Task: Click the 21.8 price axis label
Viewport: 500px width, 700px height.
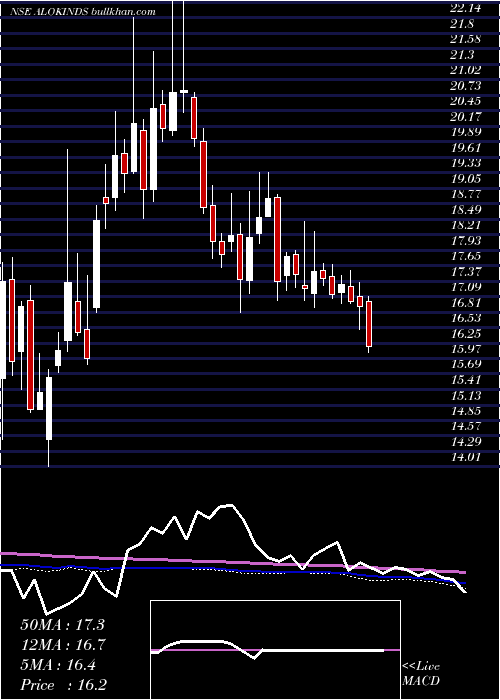Action: pos(462,23)
